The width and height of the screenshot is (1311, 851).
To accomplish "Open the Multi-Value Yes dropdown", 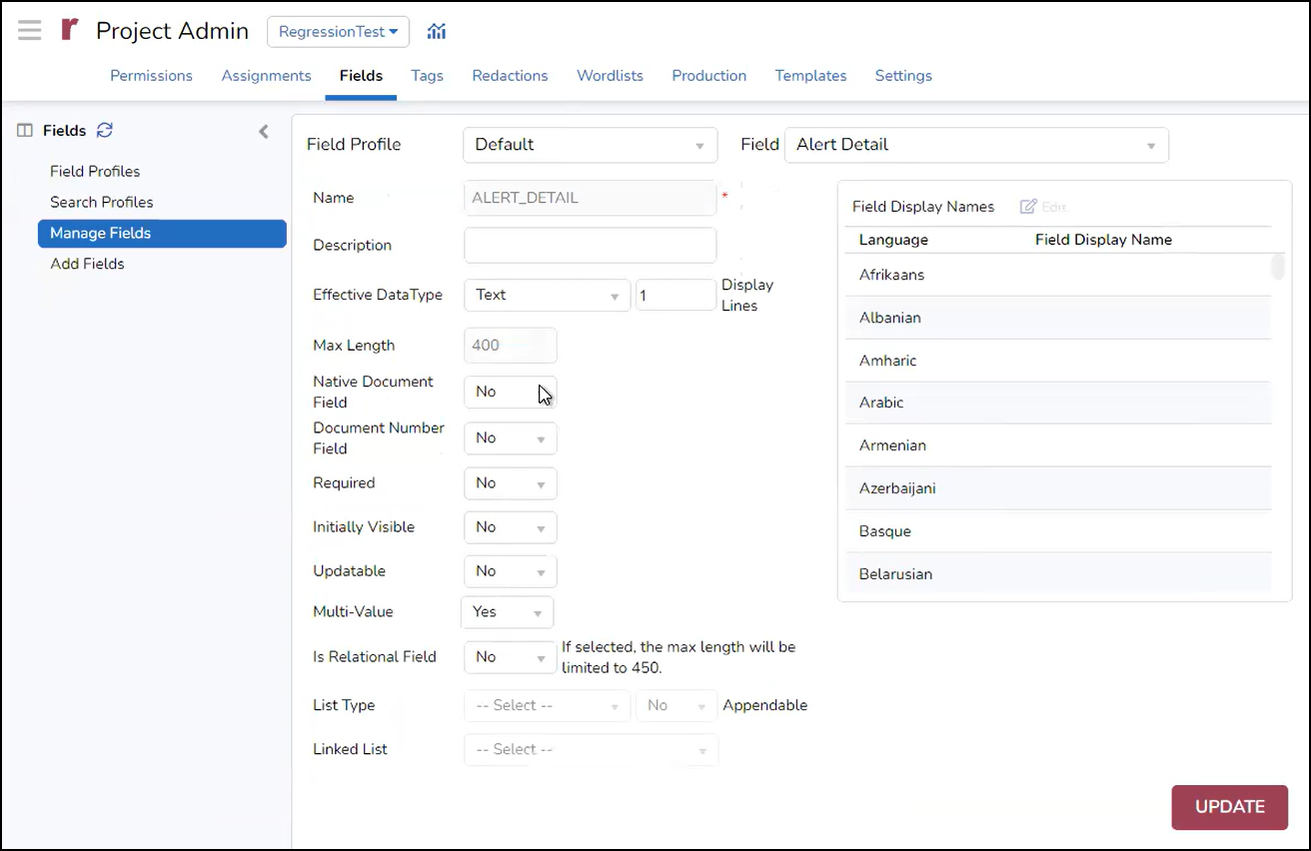I will click(x=507, y=612).
